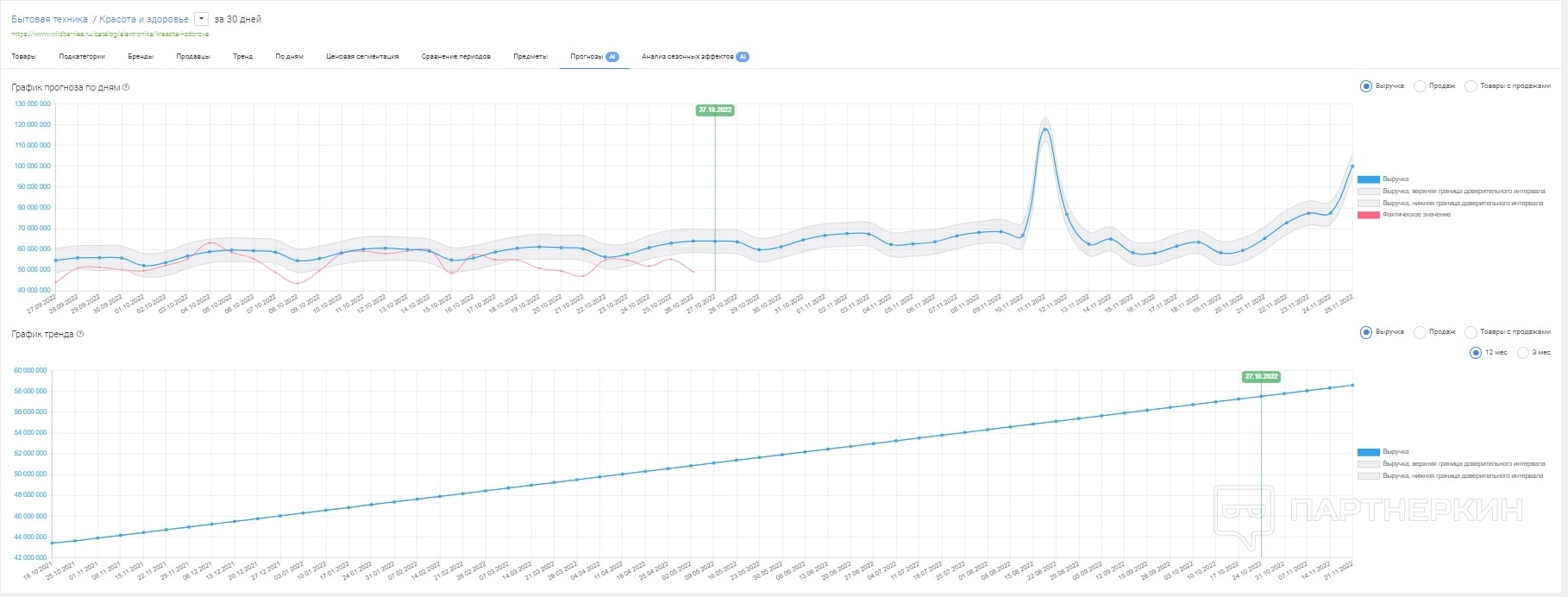Click 27.10.2022 marker on trend chart
This screenshot has height=597, width=1568.
tap(1261, 377)
